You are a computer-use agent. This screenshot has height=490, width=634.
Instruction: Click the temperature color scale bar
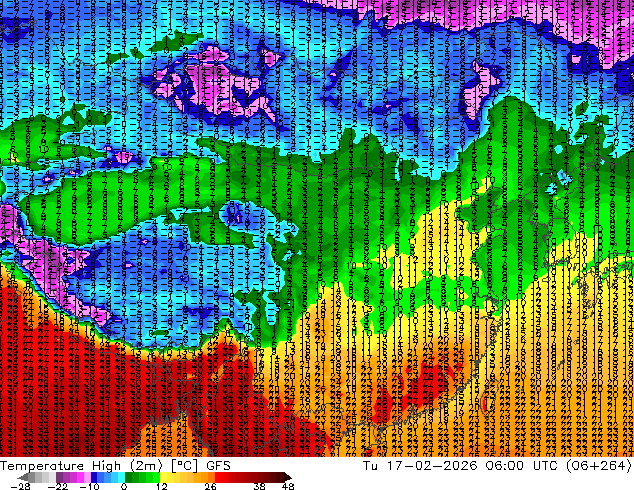pos(154,477)
